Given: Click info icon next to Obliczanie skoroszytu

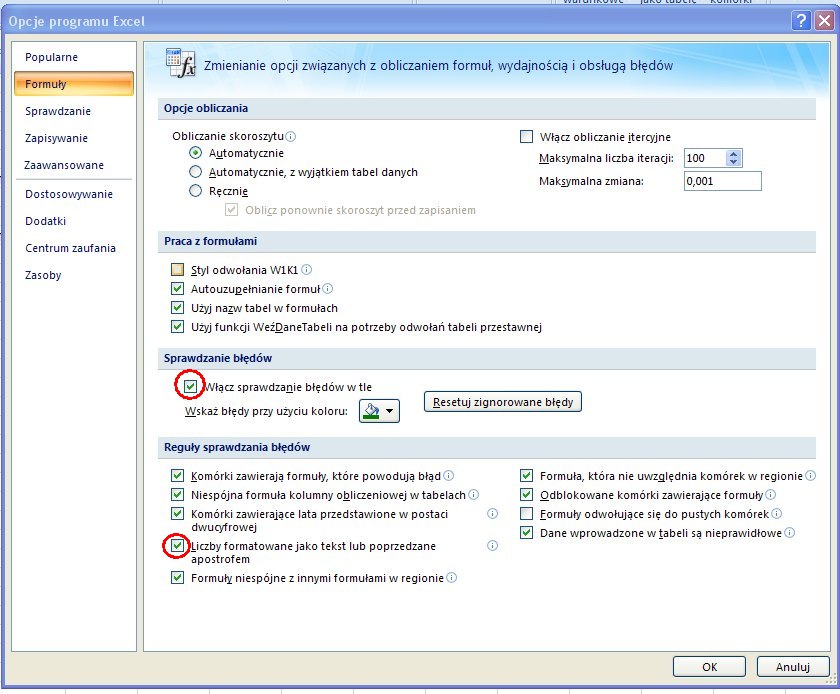Looking at the screenshot, I should tap(291, 136).
